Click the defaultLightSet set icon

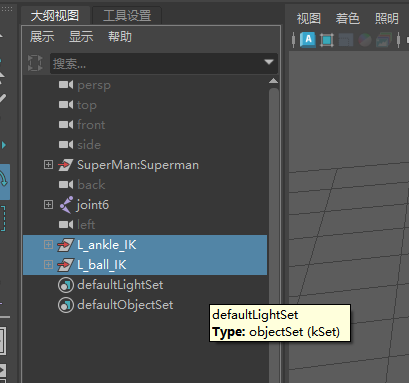(x=66, y=285)
